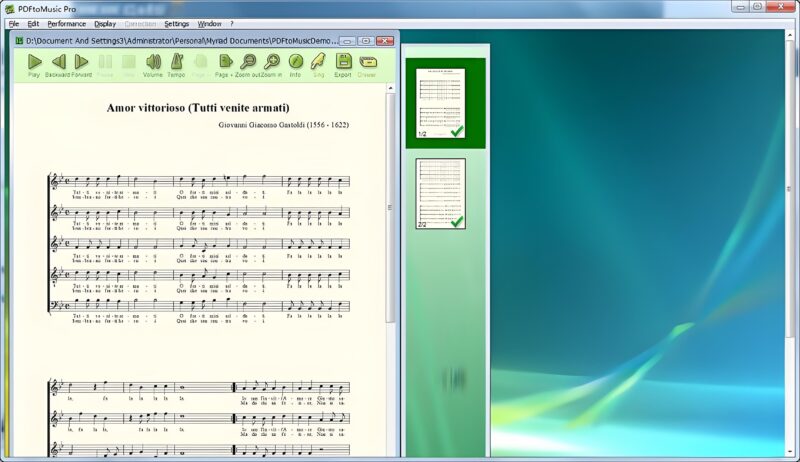800x462 pixels.
Task: Click the Sing microphone icon
Action: [319, 62]
